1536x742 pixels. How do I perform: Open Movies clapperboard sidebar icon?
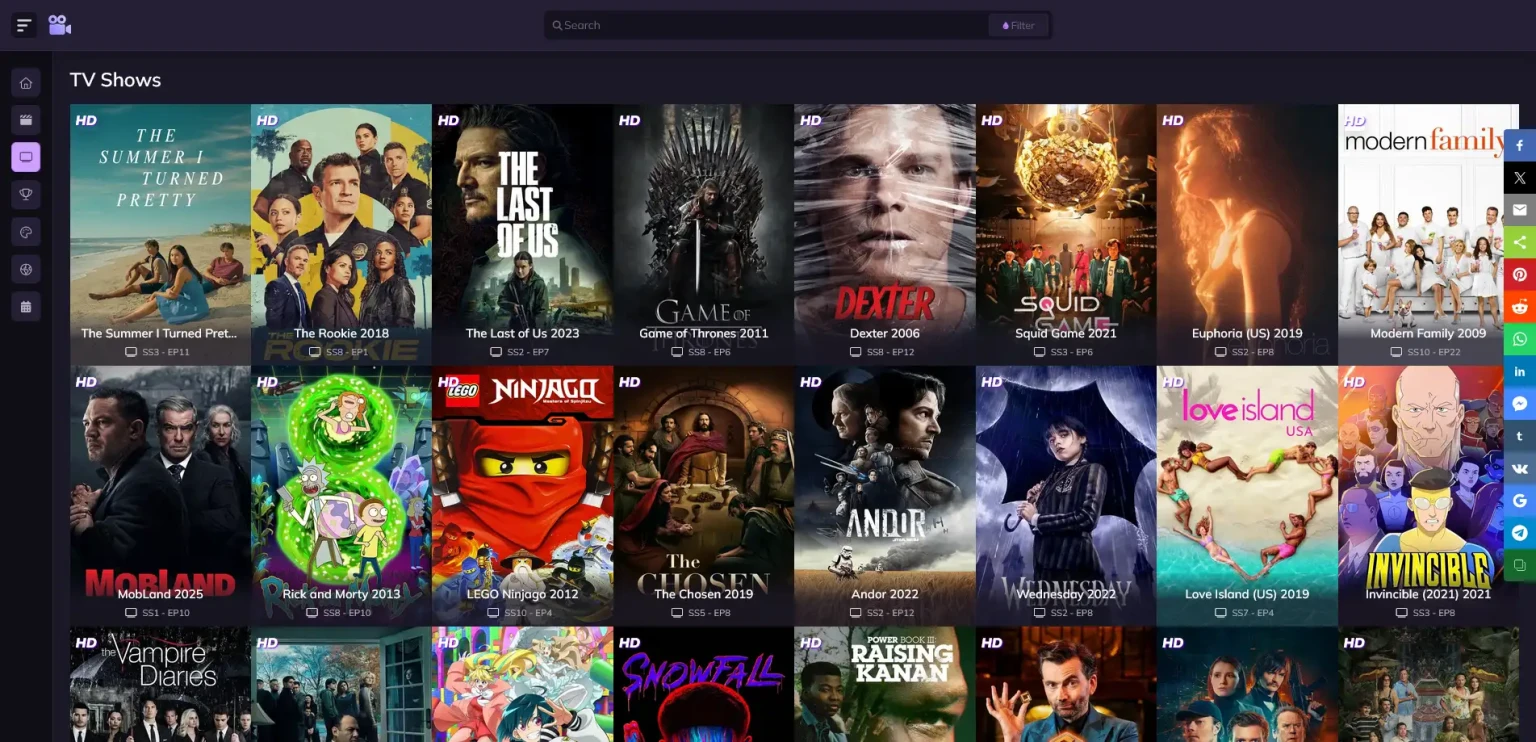(26, 120)
